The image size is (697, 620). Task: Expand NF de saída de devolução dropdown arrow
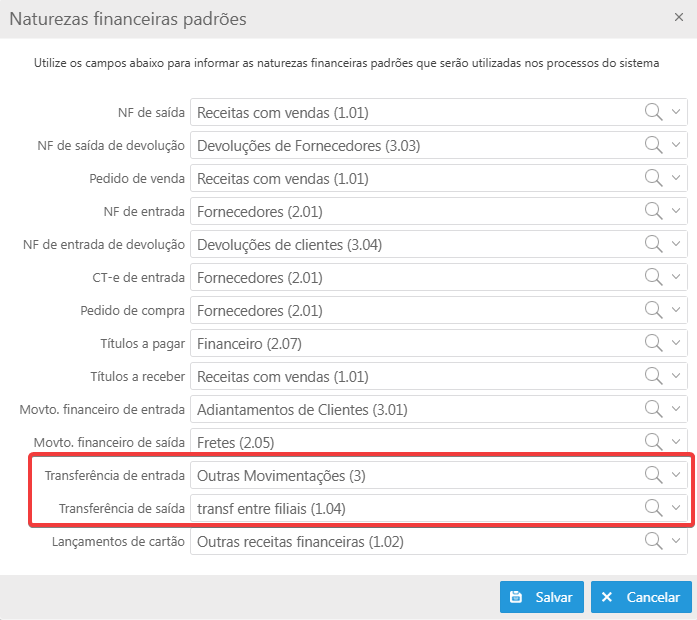[x=677, y=145]
